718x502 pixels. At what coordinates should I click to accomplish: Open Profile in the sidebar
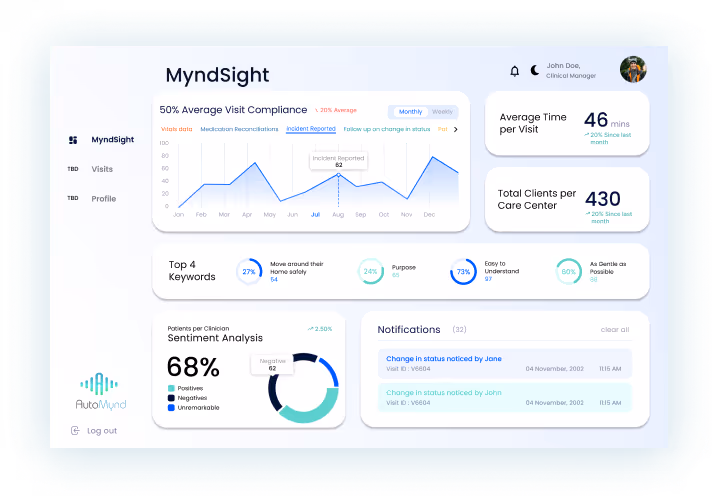(103, 199)
